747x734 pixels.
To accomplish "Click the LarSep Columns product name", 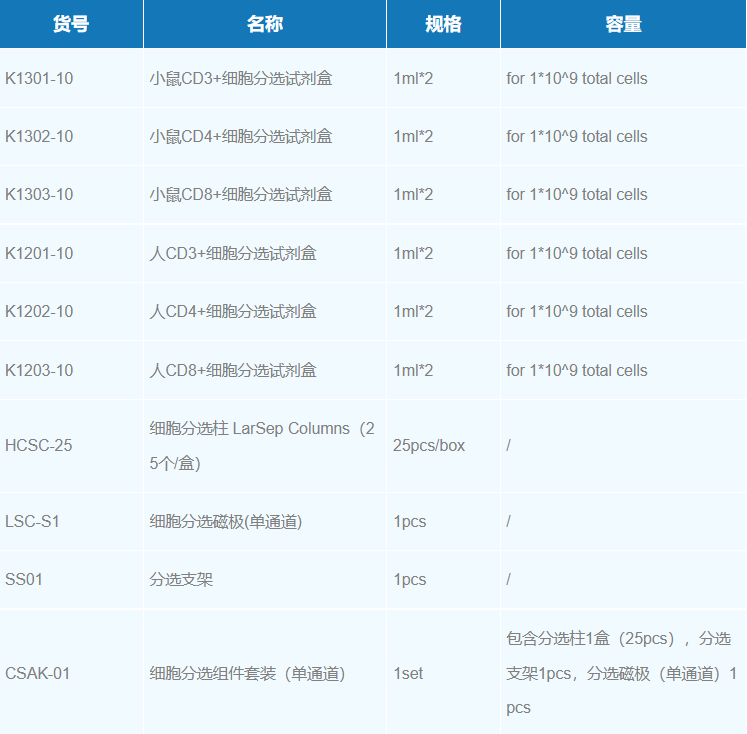I will (x=261, y=445).
